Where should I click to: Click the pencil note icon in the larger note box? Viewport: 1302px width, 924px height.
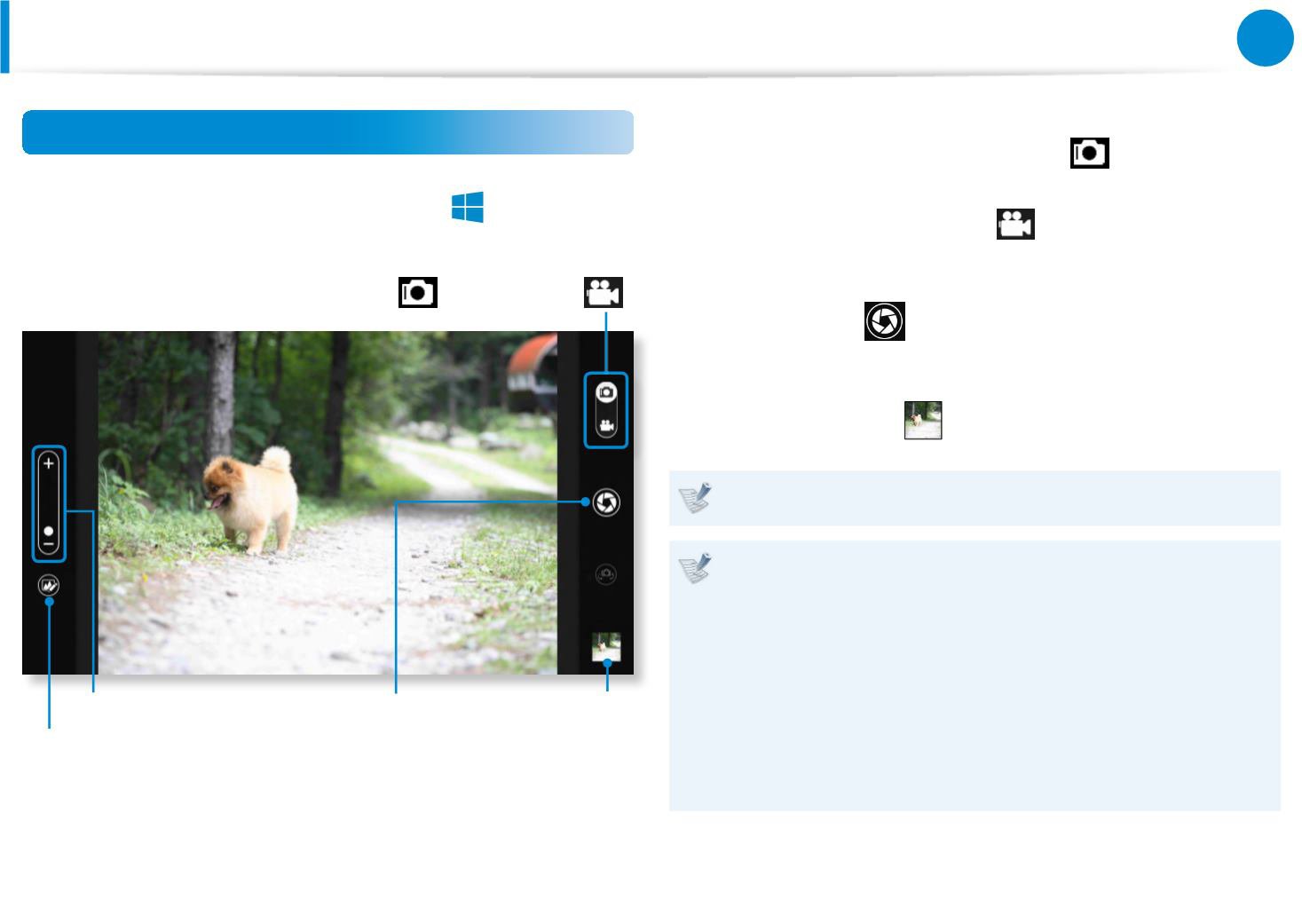tap(695, 569)
